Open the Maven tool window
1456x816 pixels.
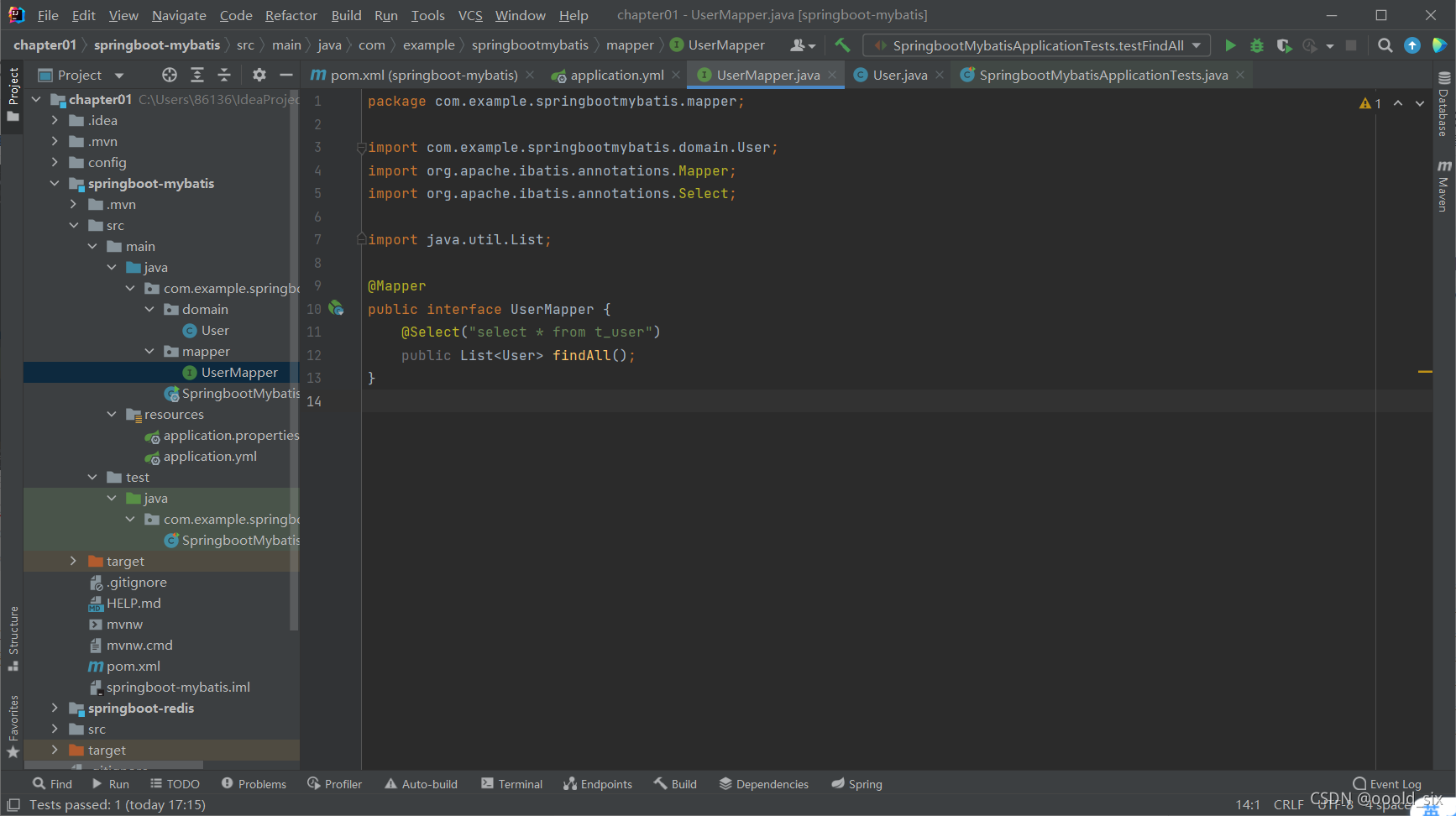[1444, 186]
